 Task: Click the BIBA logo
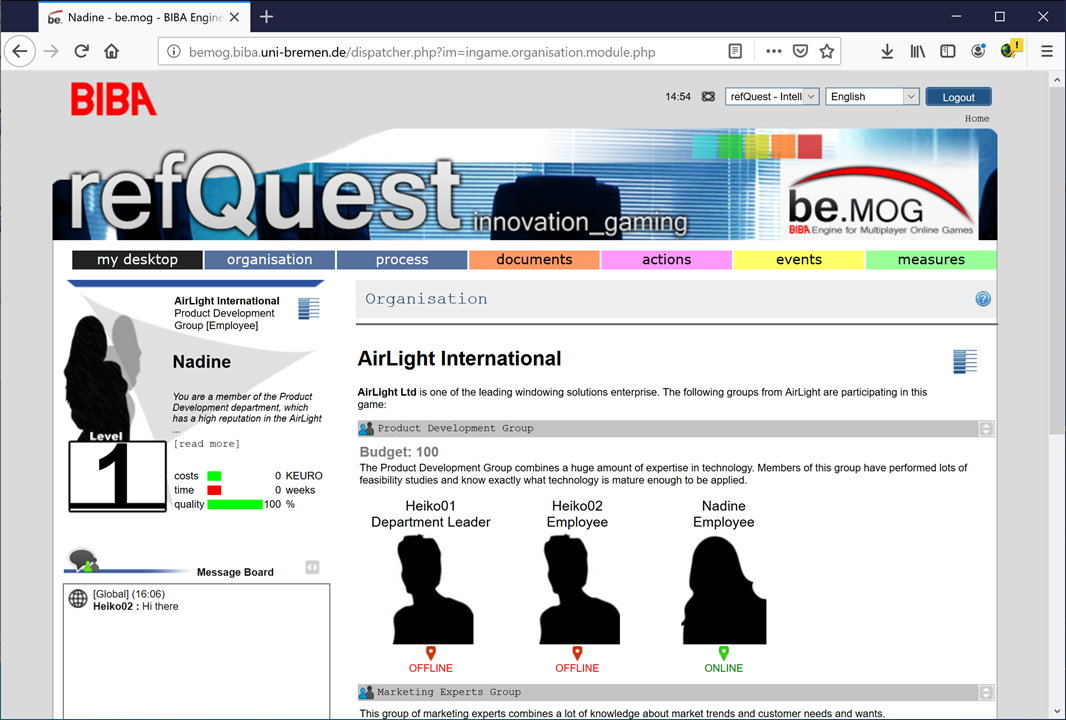point(114,99)
